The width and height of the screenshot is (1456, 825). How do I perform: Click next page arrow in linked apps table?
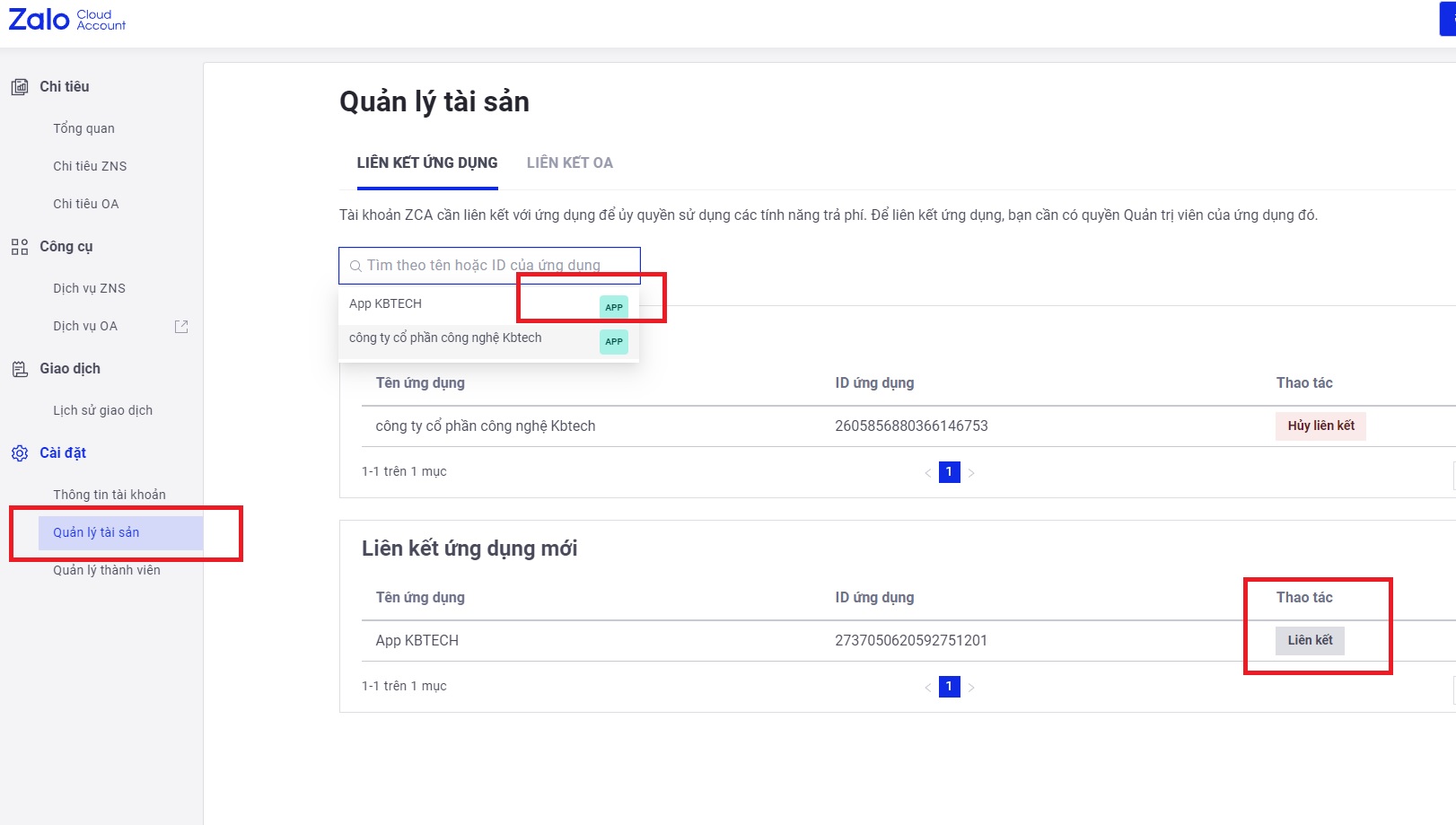[x=971, y=473]
